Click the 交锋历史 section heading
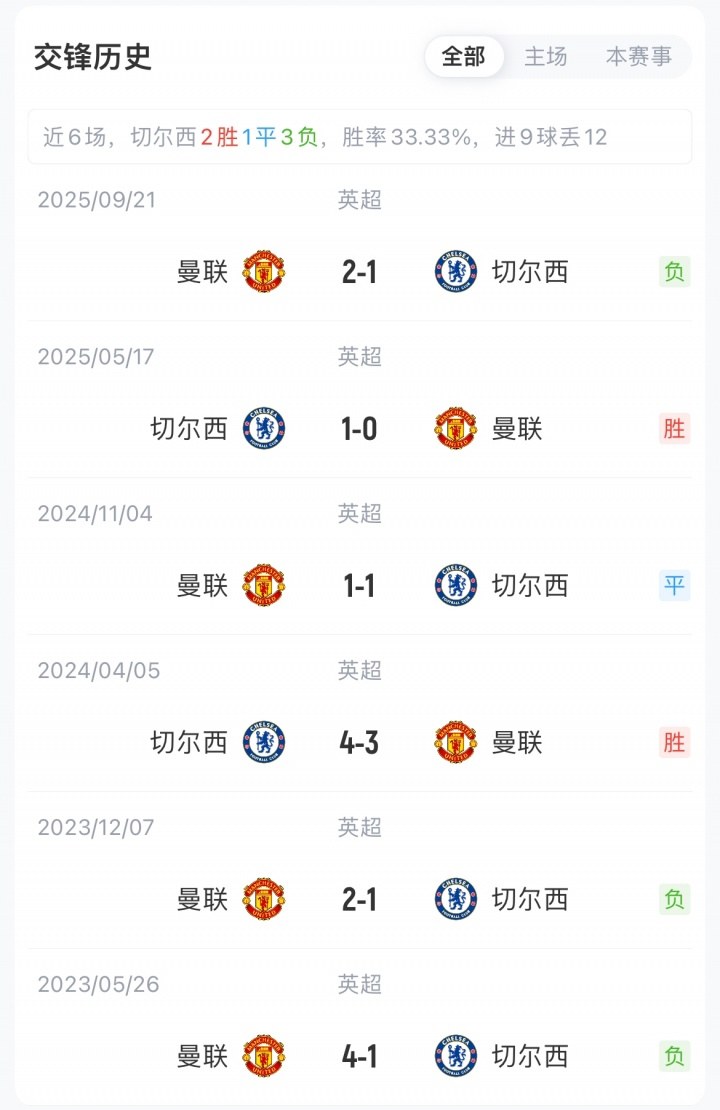 93,57
